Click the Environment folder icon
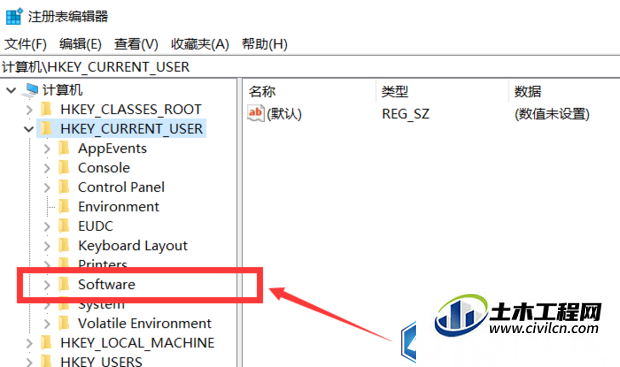The width and height of the screenshot is (620, 367). 64,206
